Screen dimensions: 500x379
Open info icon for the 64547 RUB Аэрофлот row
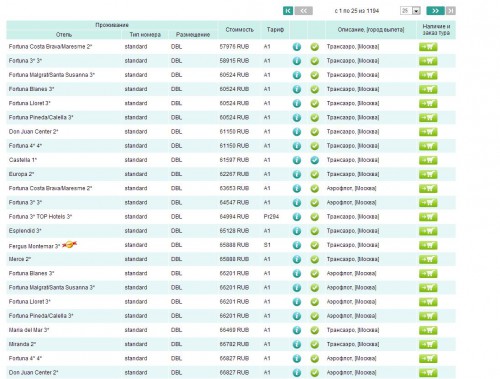click(297, 203)
